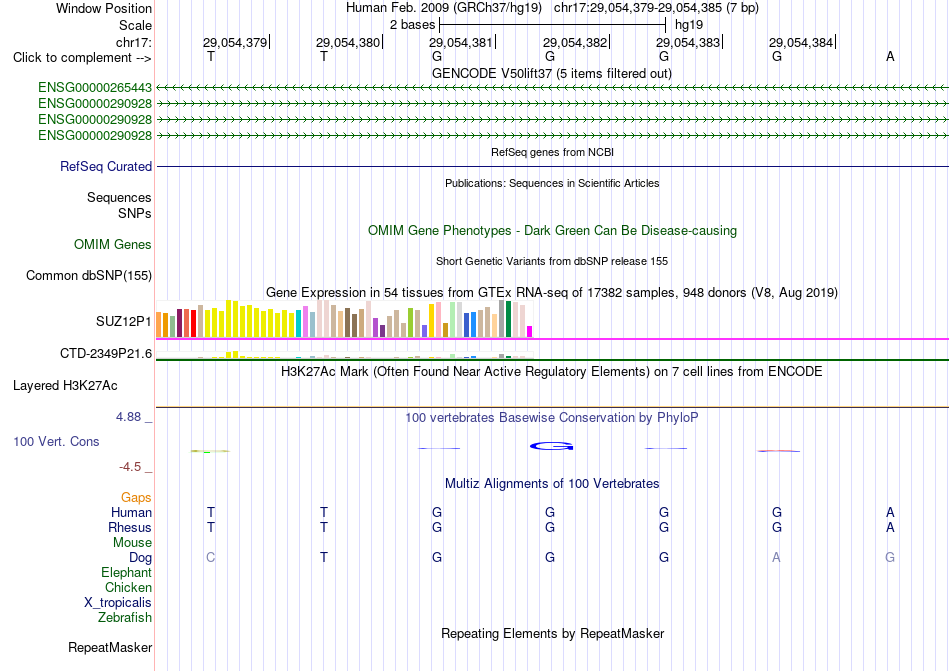Click the Human Feb. 2009 (GRCh37/hg19) header text
The image size is (950, 671).
pos(445,8)
